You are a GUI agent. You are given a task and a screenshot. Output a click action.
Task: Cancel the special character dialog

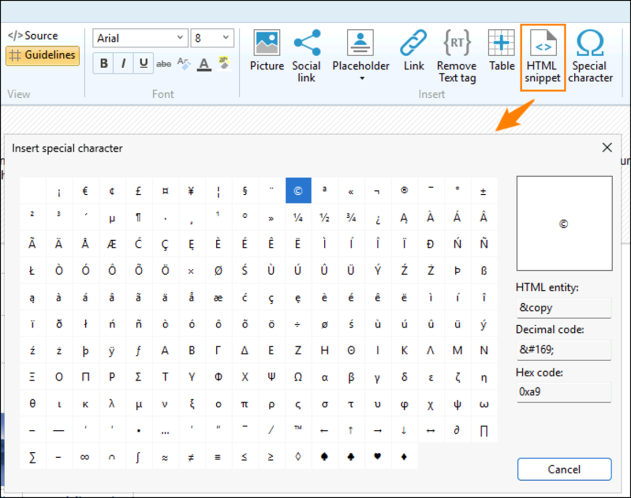point(564,469)
